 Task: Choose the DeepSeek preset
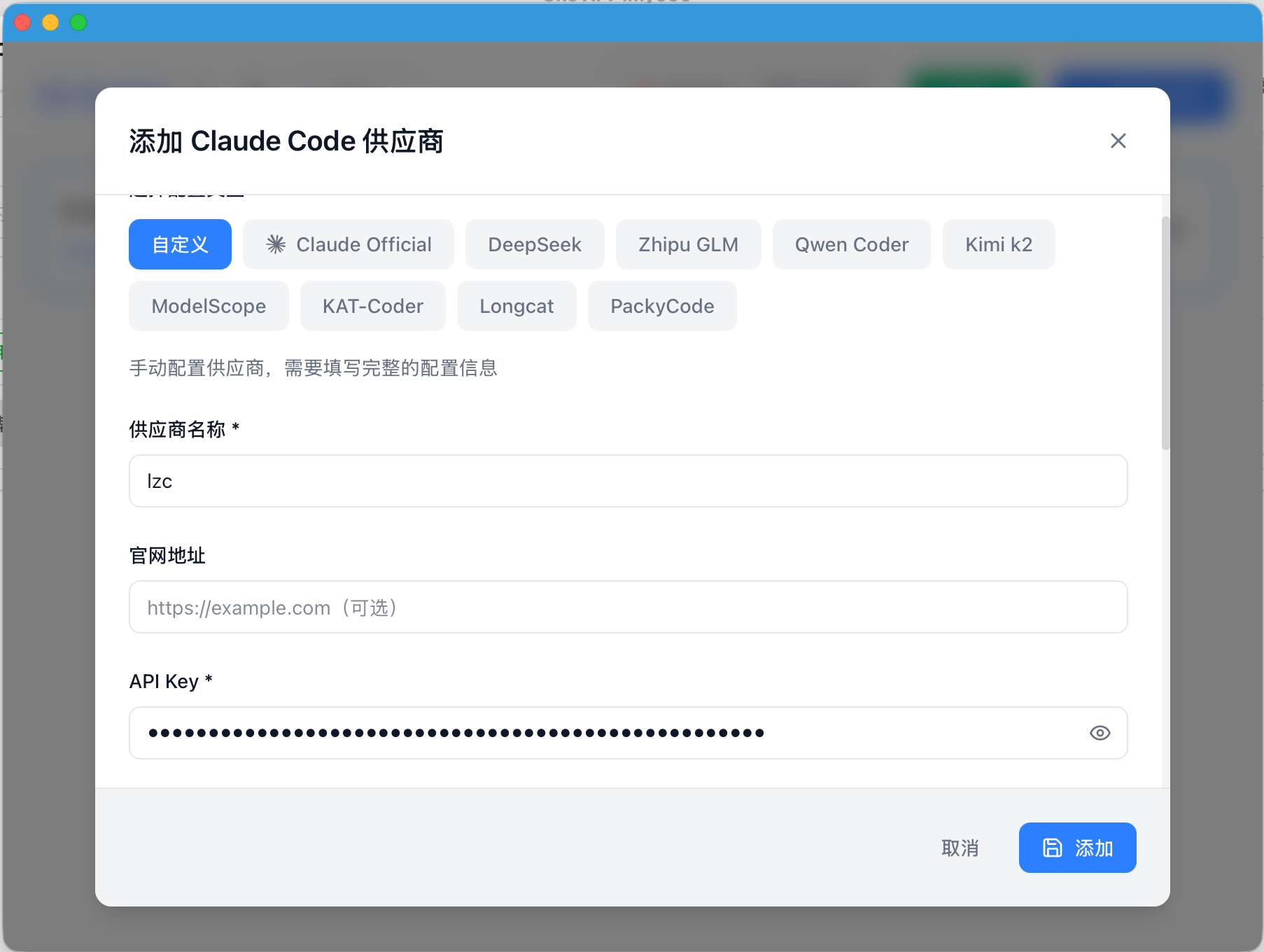[x=535, y=244]
